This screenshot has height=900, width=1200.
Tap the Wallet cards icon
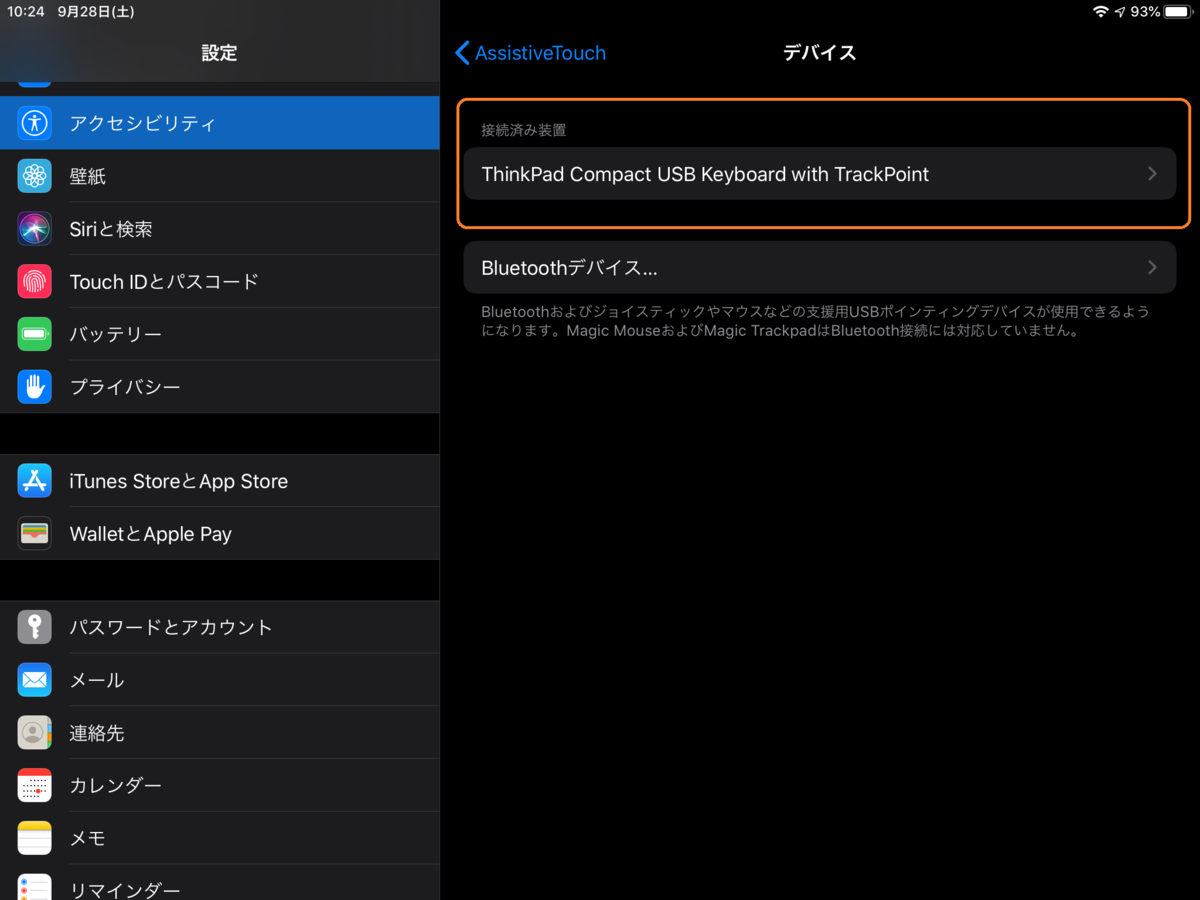(x=35, y=534)
